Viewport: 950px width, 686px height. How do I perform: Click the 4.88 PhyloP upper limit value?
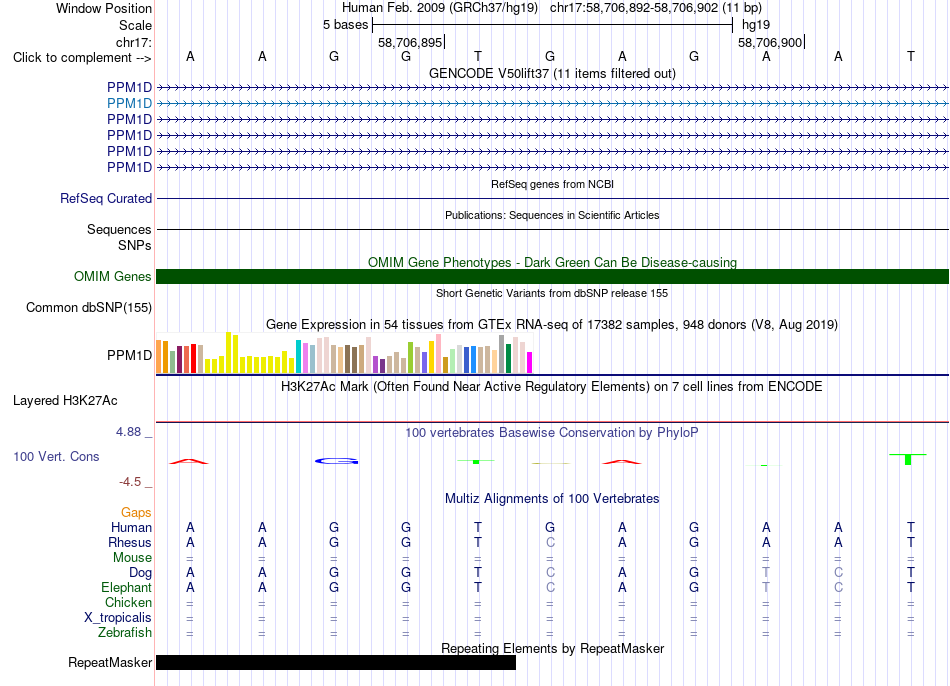pyautogui.click(x=128, y=432)
